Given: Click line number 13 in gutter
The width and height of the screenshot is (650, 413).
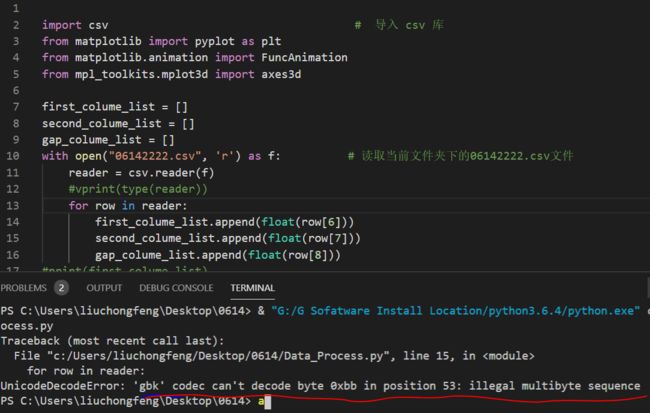Looking at the screenshot, I should coord(12,206).
